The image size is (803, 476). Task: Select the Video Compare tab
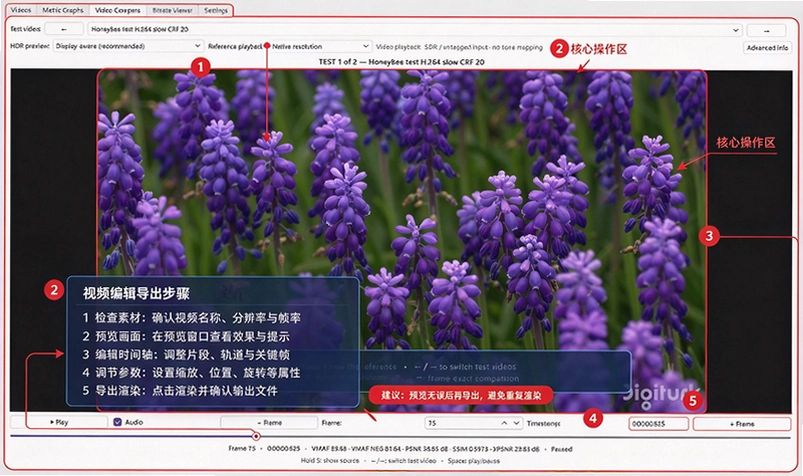[117, 10]
